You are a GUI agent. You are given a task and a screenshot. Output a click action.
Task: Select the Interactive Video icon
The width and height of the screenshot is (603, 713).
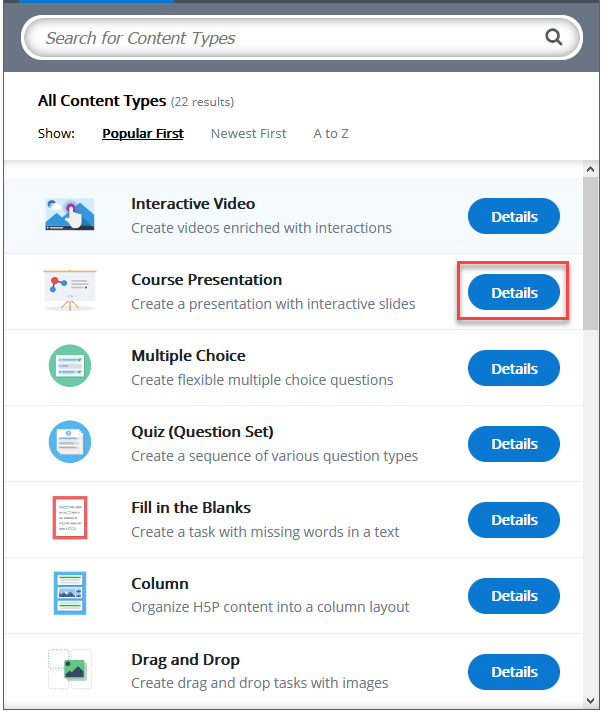pyautogui.click(x=70, y=216)
